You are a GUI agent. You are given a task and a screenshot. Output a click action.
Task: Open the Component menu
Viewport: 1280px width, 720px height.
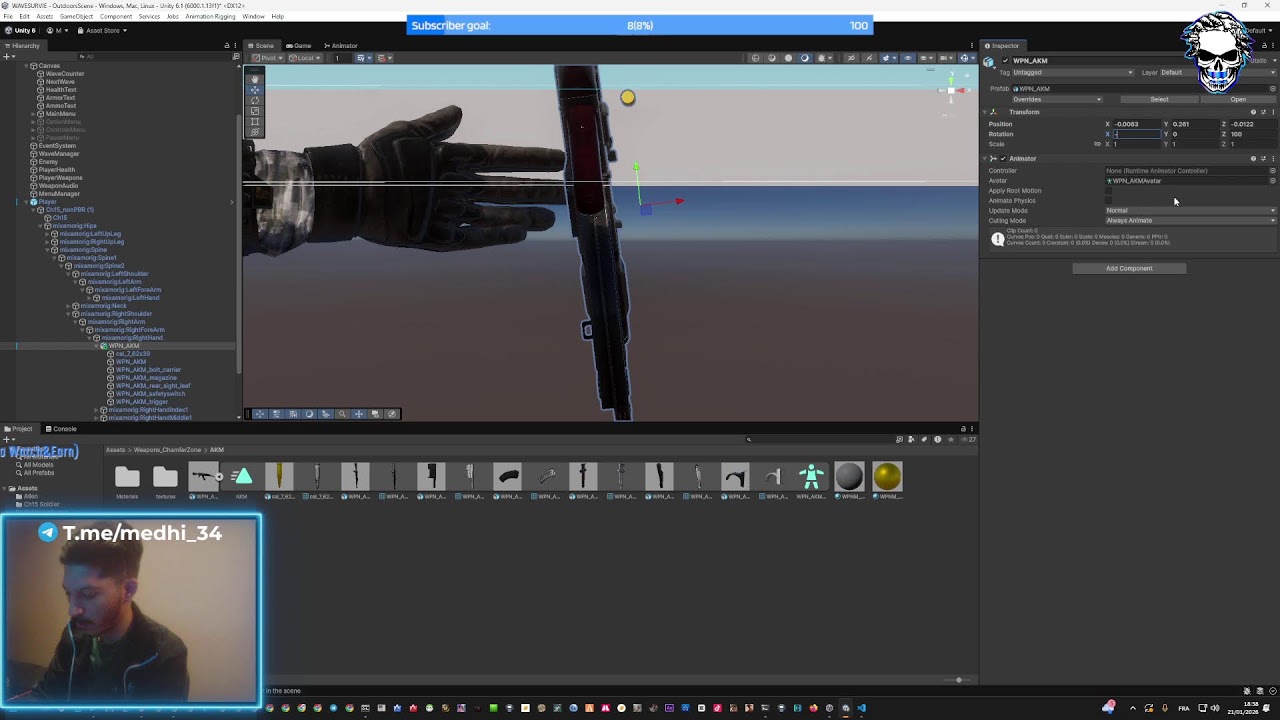click(115, 17)
